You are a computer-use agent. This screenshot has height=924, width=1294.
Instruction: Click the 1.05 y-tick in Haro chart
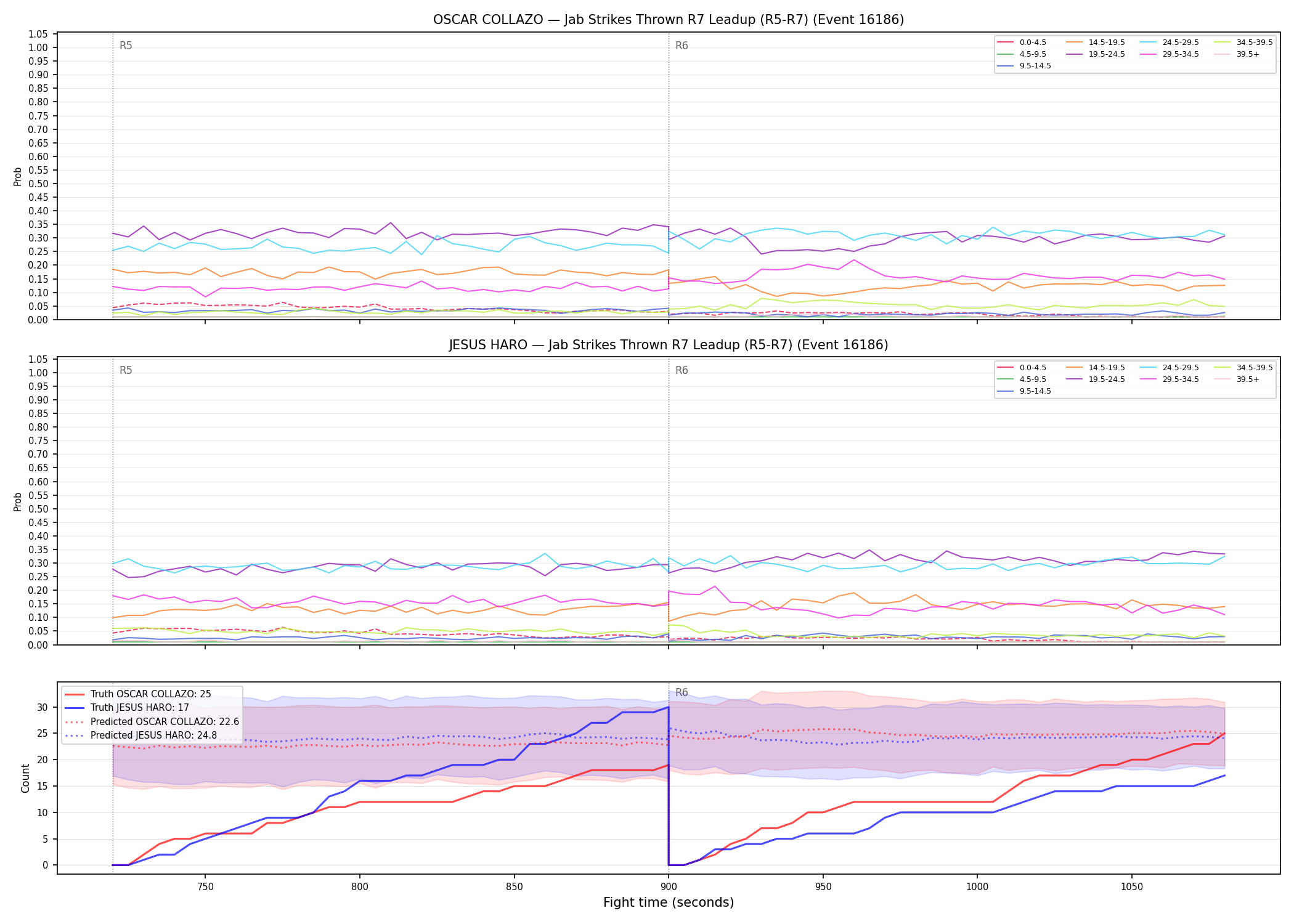pyautogui.click(x=38, y=359)
